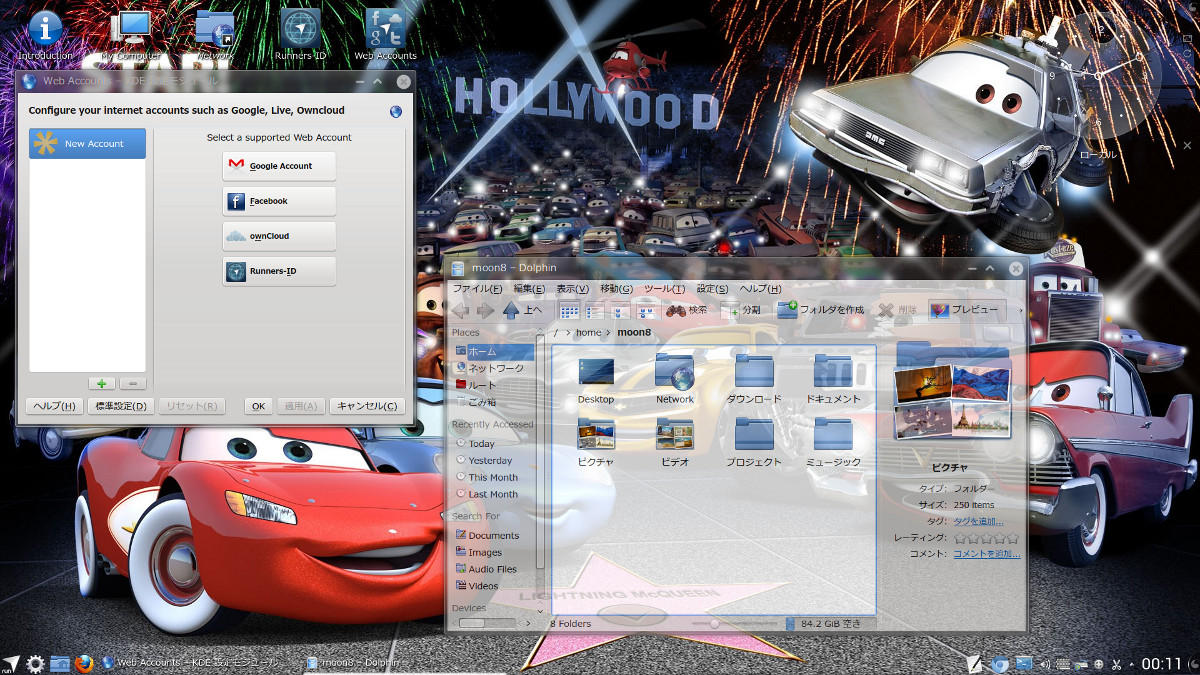The width and height of the screenshot is (1200, 675).
Task: Open the ツール(T) menu in Dolphin
Action: (x=664, y=289)
